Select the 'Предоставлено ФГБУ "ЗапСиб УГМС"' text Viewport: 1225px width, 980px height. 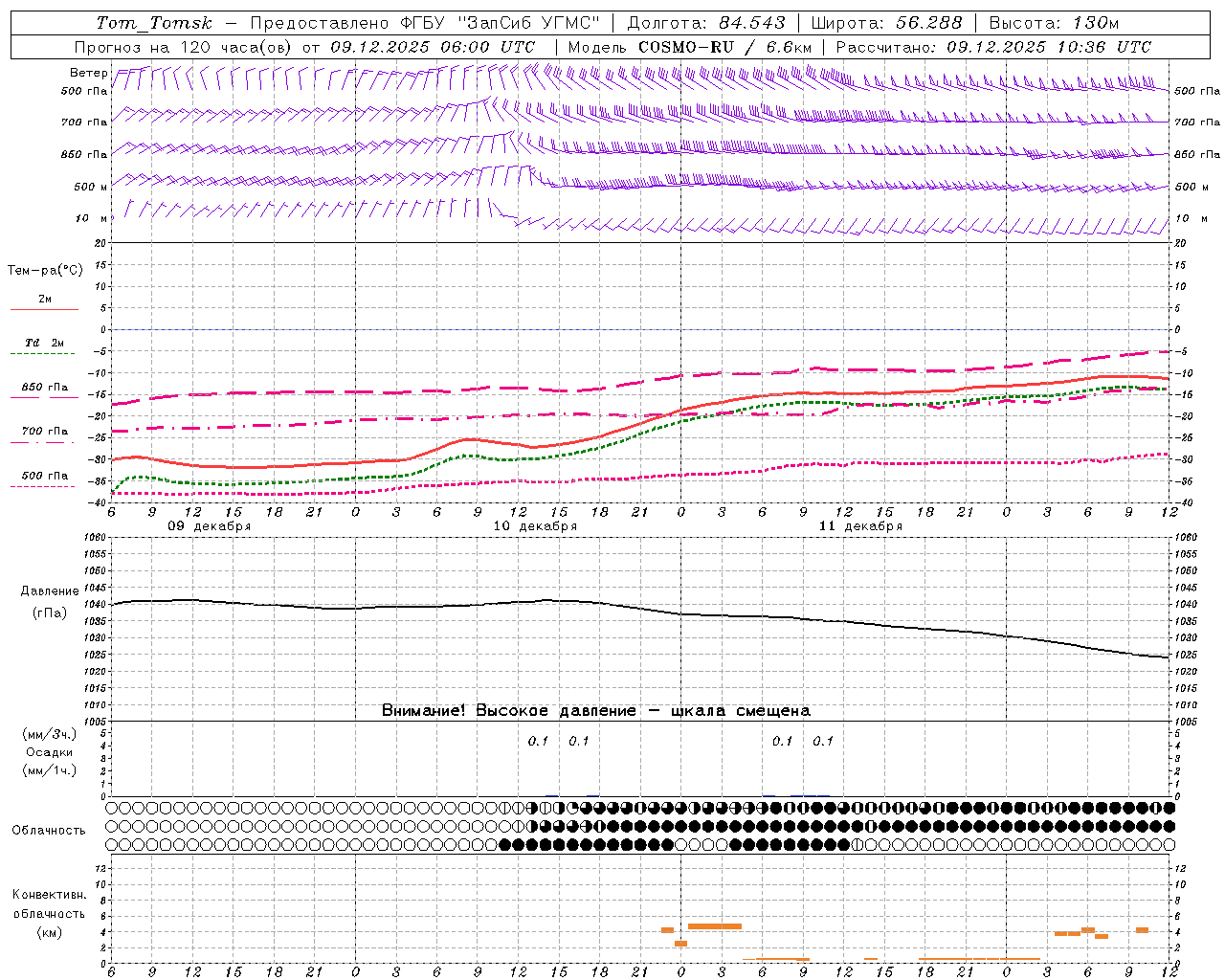(425, 23)
